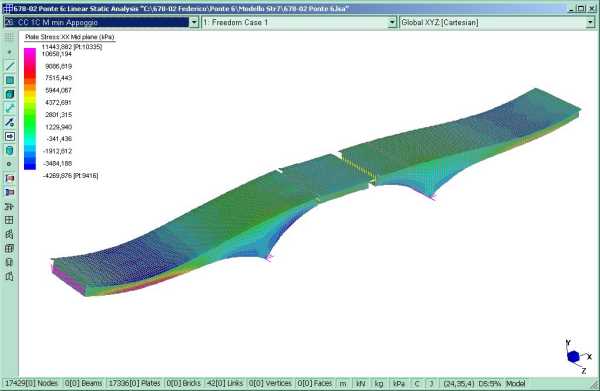Image resolution: width=600 pixels, height=391 pixels.
Task: Toggle node display via the dot icon
Action: (x=10, y=52)
